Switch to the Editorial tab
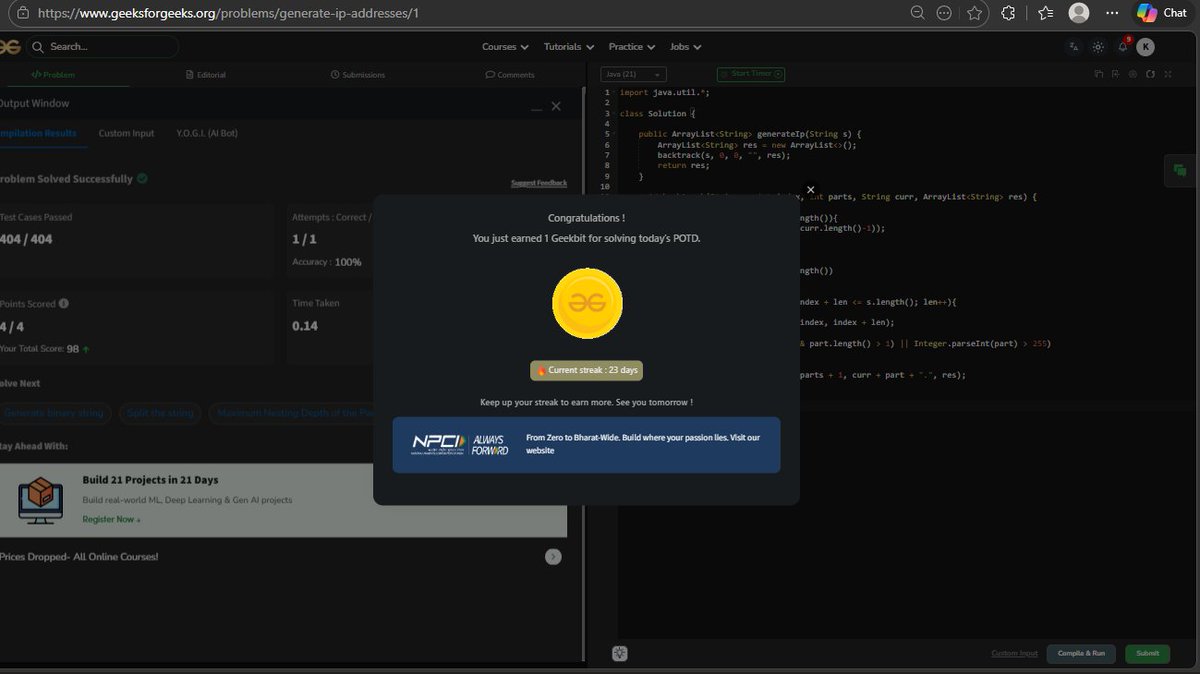This screenshot has width=1200, height=674. [206, 75]
